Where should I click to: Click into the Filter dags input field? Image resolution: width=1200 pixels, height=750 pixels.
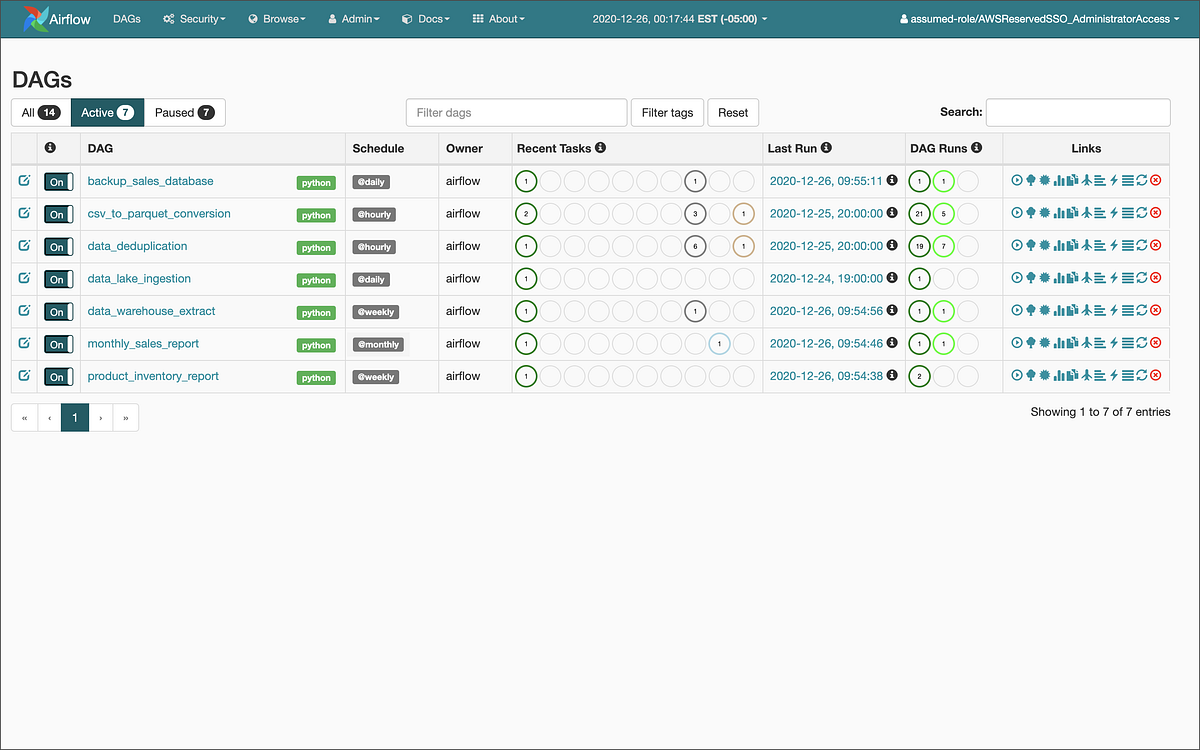point(516,112)
